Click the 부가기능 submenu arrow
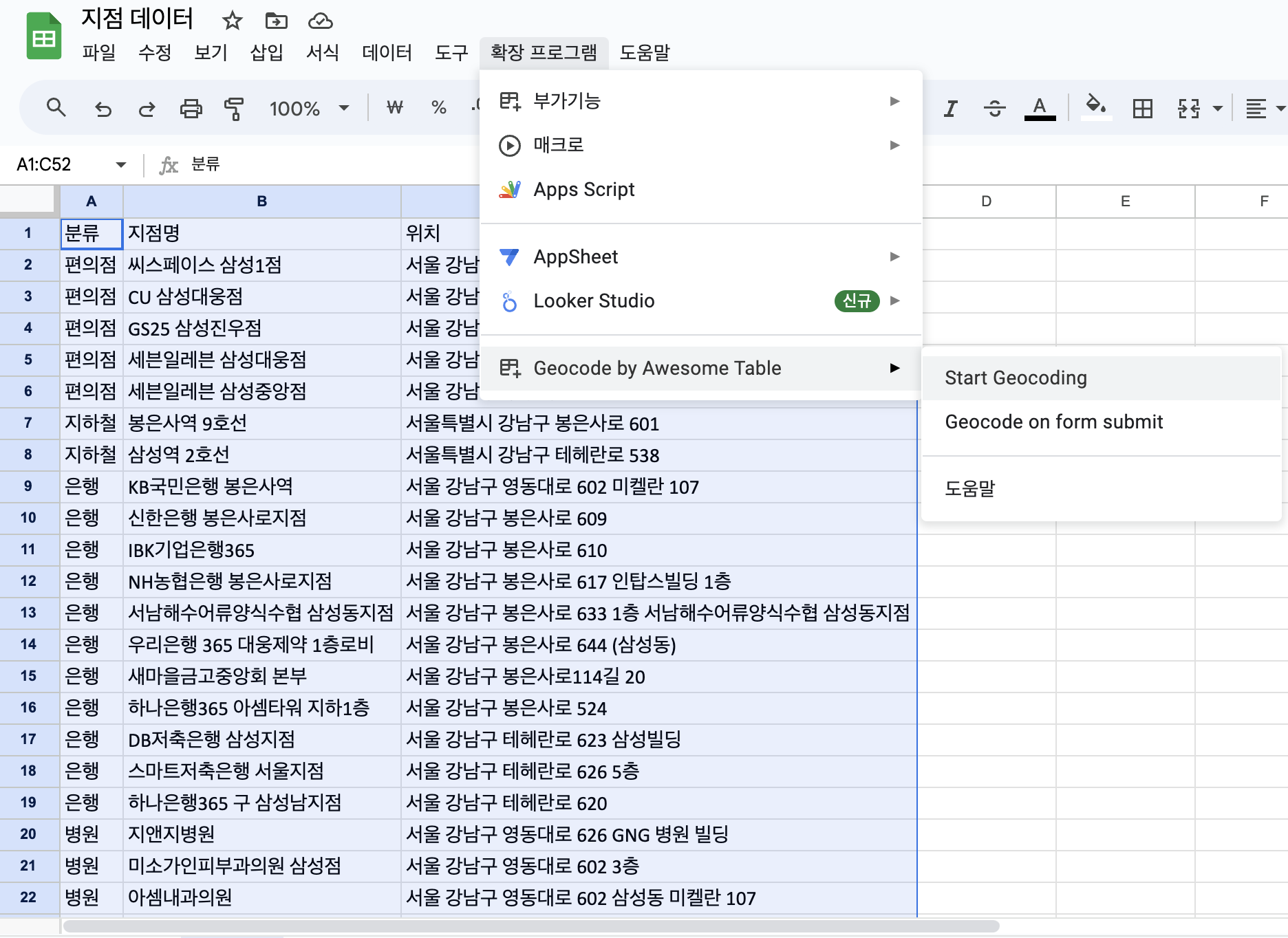This screenshot has height=938, width=1288. (x=894, y=101)
